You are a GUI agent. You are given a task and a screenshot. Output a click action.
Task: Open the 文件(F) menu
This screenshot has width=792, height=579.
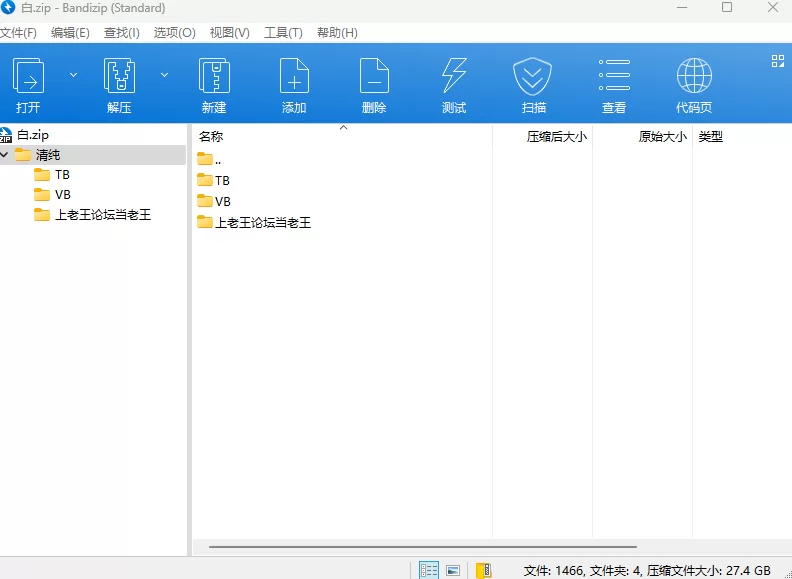[x=18, y=33]
